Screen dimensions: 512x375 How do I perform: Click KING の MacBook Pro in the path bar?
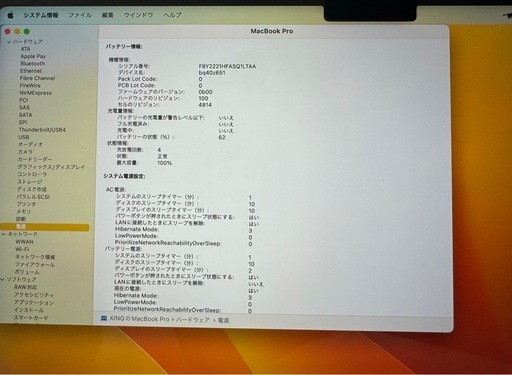point(139,319)
